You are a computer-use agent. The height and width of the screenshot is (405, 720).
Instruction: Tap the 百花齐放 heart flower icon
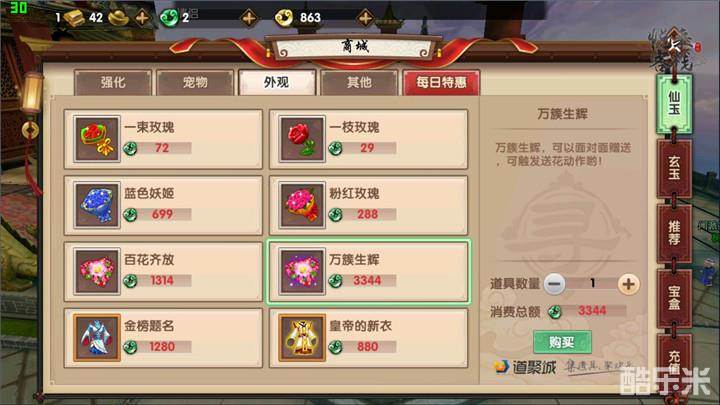(x=97, y=271)
